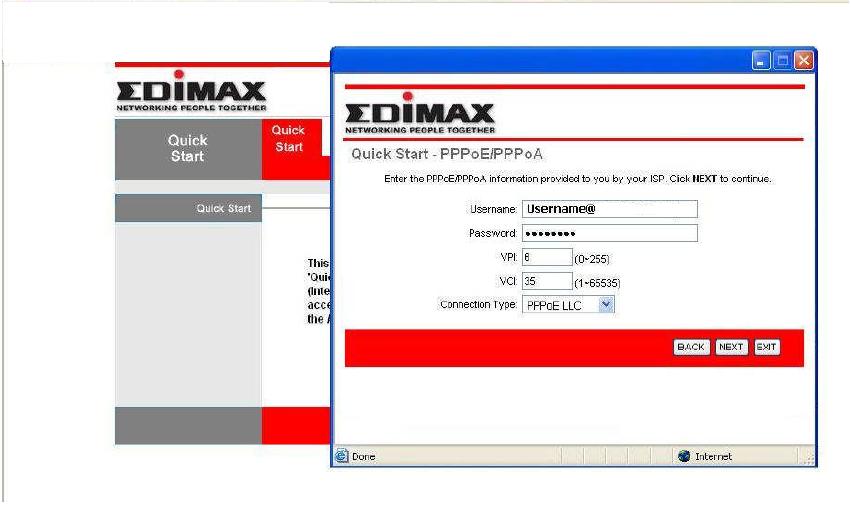Click the page icon in the status bar
Viewport: 851px width, 512px height.
[341, 456]
